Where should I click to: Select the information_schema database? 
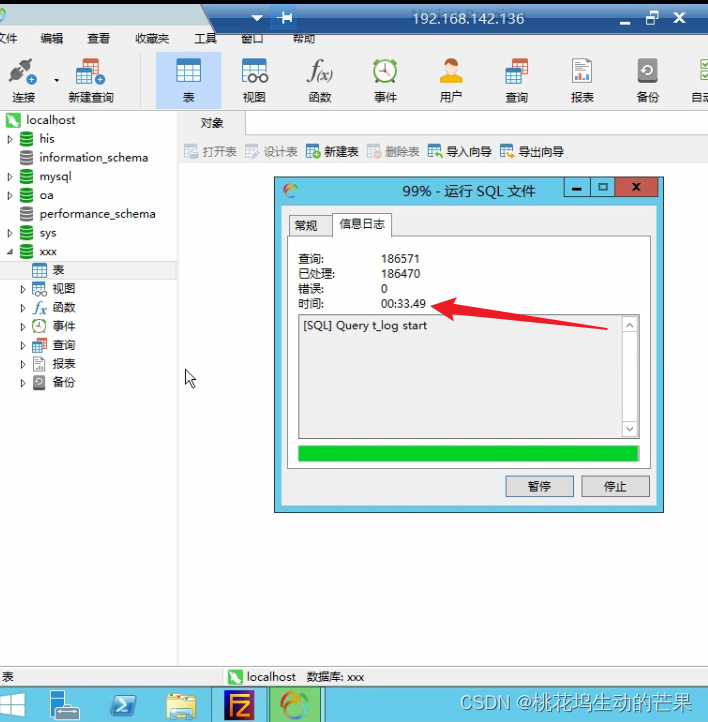93,157
